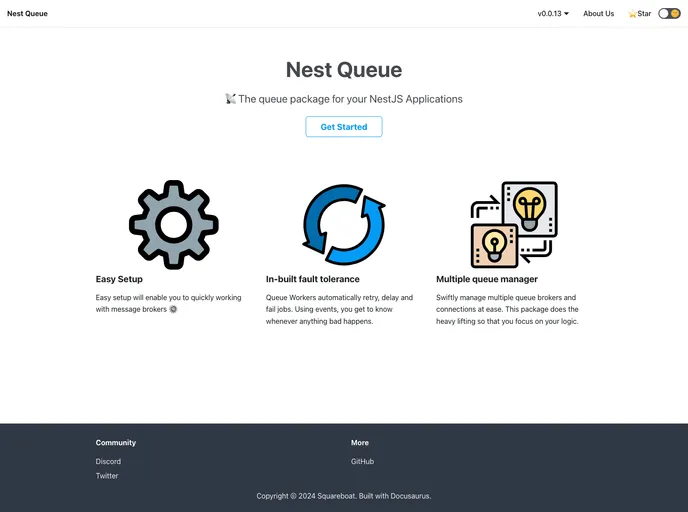Click the Get Started button

pyautogui.click(x=344, y=127)
